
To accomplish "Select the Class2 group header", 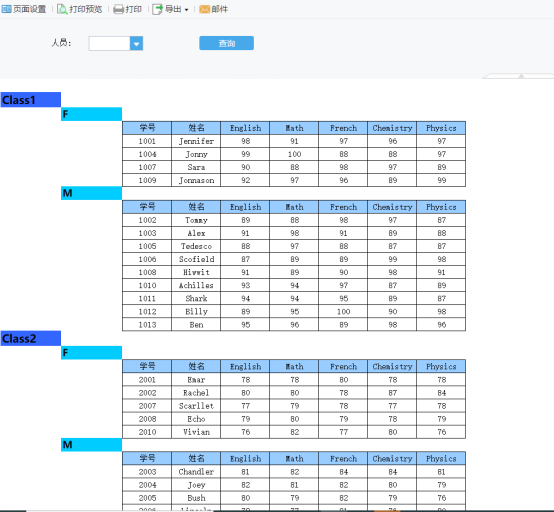I will point(31,338).
